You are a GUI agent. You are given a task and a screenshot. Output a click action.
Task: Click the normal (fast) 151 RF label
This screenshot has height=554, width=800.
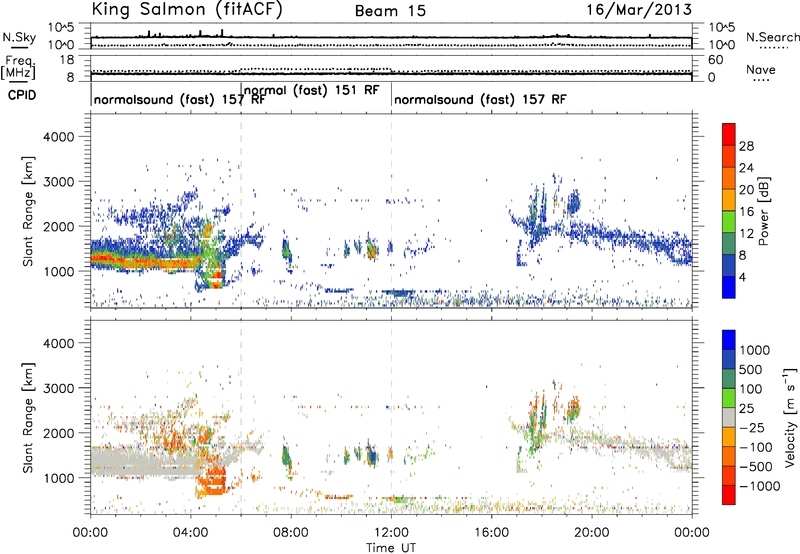pyautogui.click(x=312, y=90)
